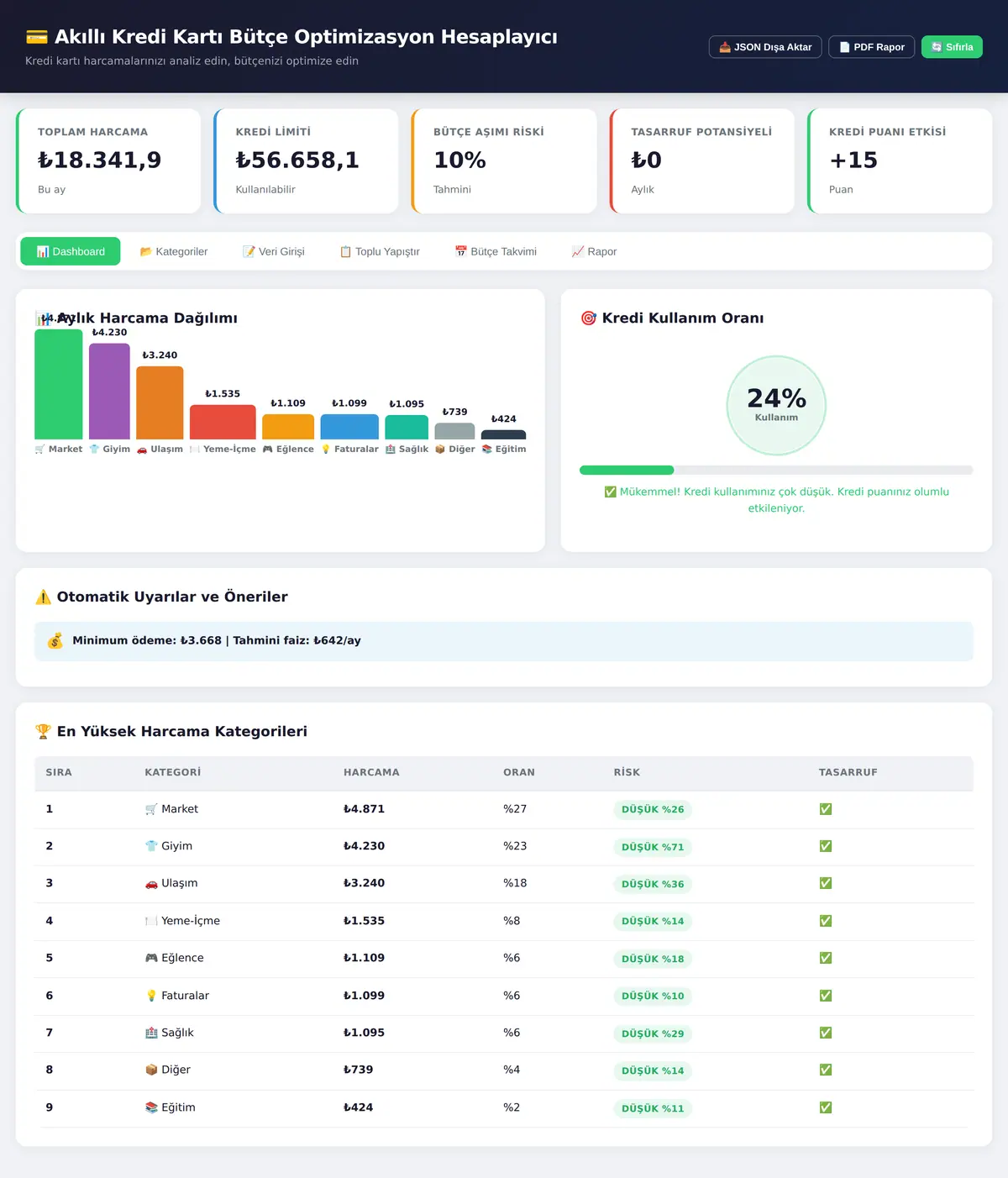Open the Dashboard tab
The width and height of the screenshot is (1008, 1178).
[x=71, y=251]
